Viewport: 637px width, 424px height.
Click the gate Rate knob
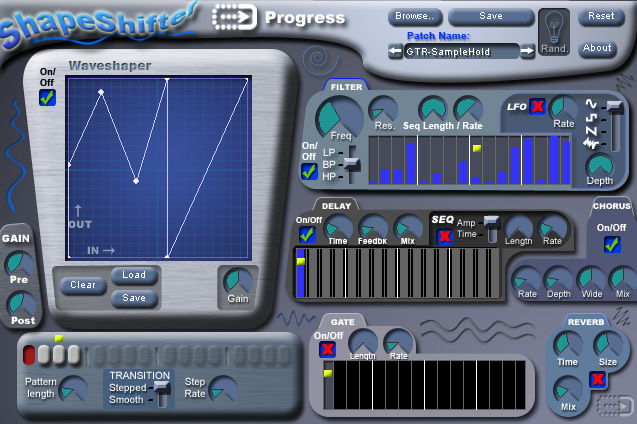[x=398, y=340]
